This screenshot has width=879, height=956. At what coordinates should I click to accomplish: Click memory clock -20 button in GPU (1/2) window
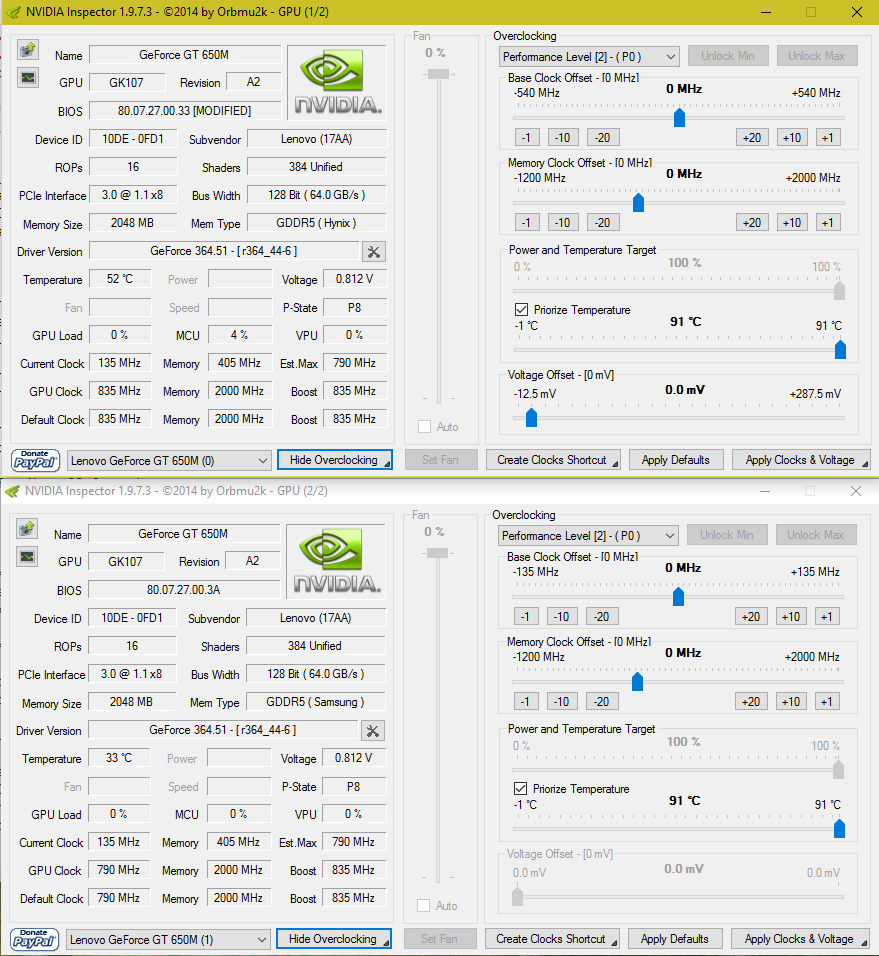pyautogui.click(x=603, y=223)
